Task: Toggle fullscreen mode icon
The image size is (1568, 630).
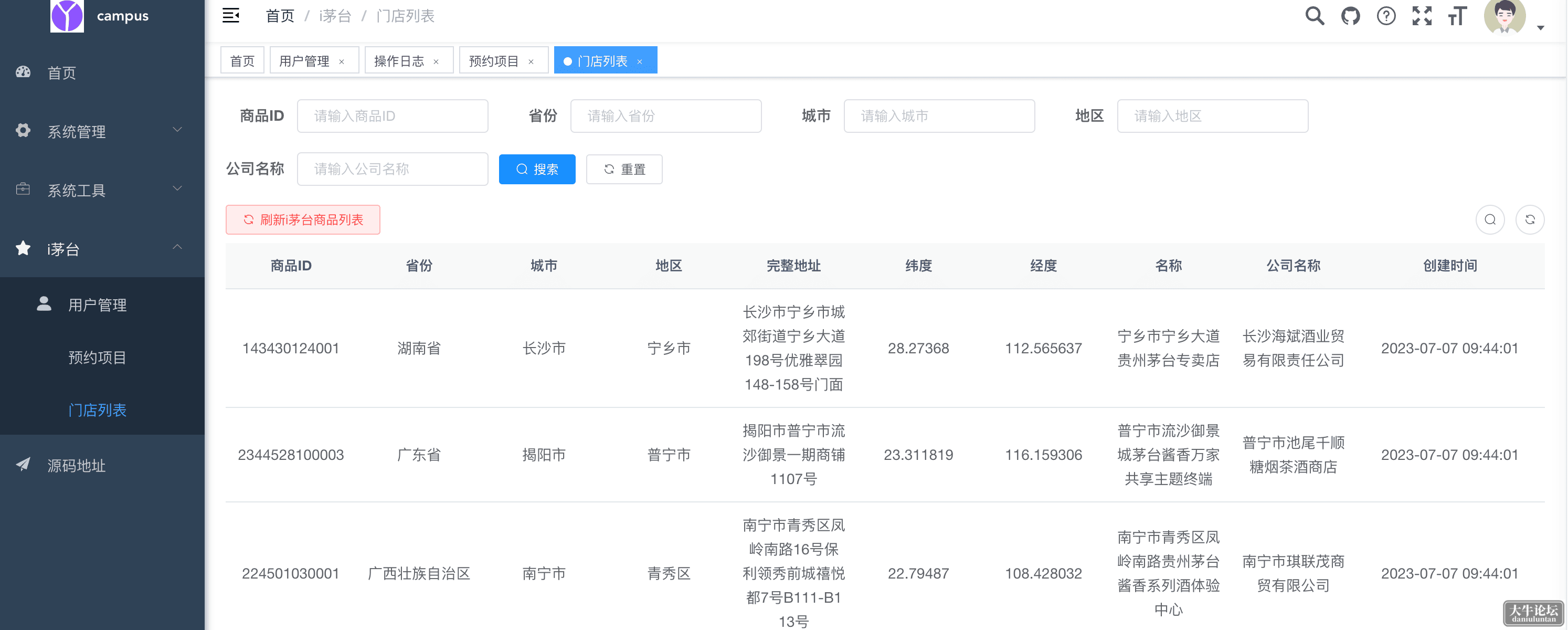Action: pos(1422,16)
